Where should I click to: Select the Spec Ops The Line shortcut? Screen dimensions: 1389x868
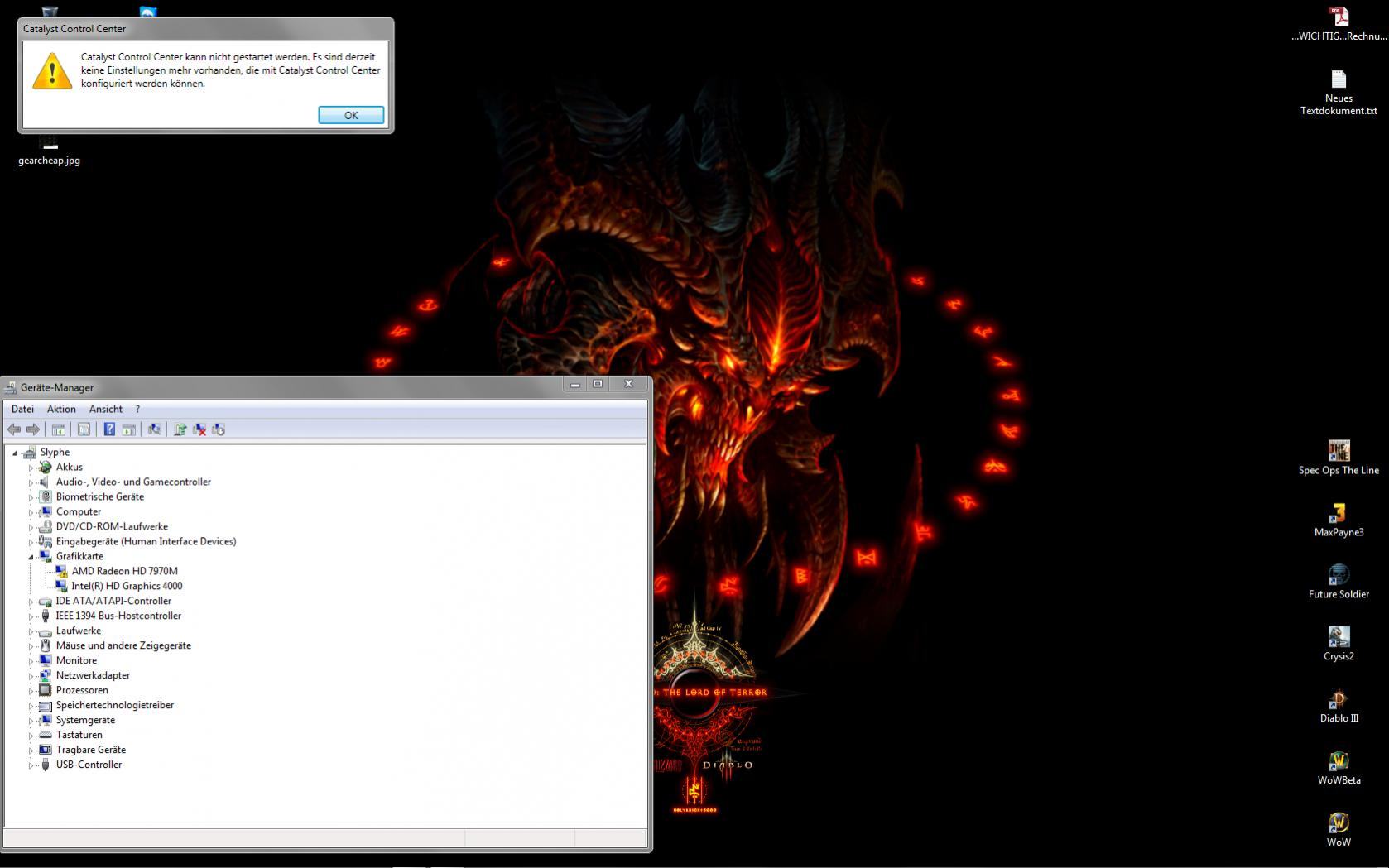(1339, 458)
